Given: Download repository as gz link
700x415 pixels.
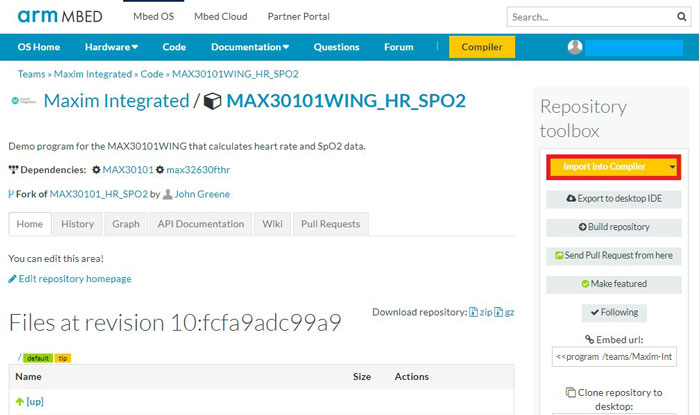Looking at the screenshot, I should click(x=509, y=312).
